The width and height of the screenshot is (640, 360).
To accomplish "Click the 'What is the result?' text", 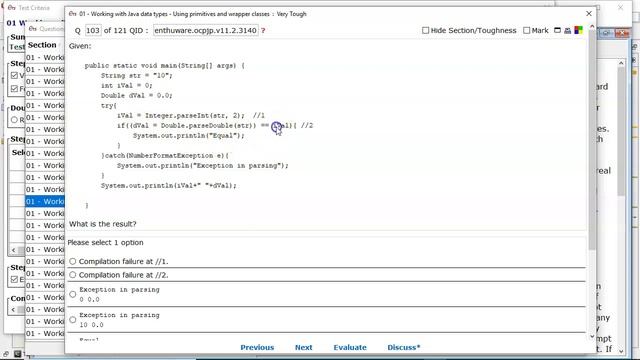I will click(x=102, y=224).
